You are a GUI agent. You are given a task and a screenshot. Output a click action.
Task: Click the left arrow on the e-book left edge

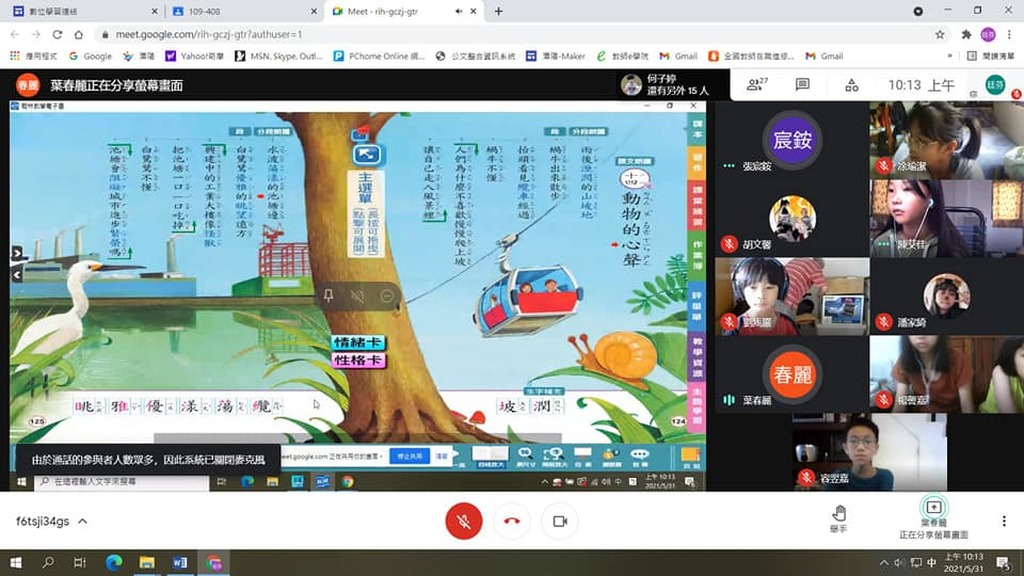click(17, 275)
